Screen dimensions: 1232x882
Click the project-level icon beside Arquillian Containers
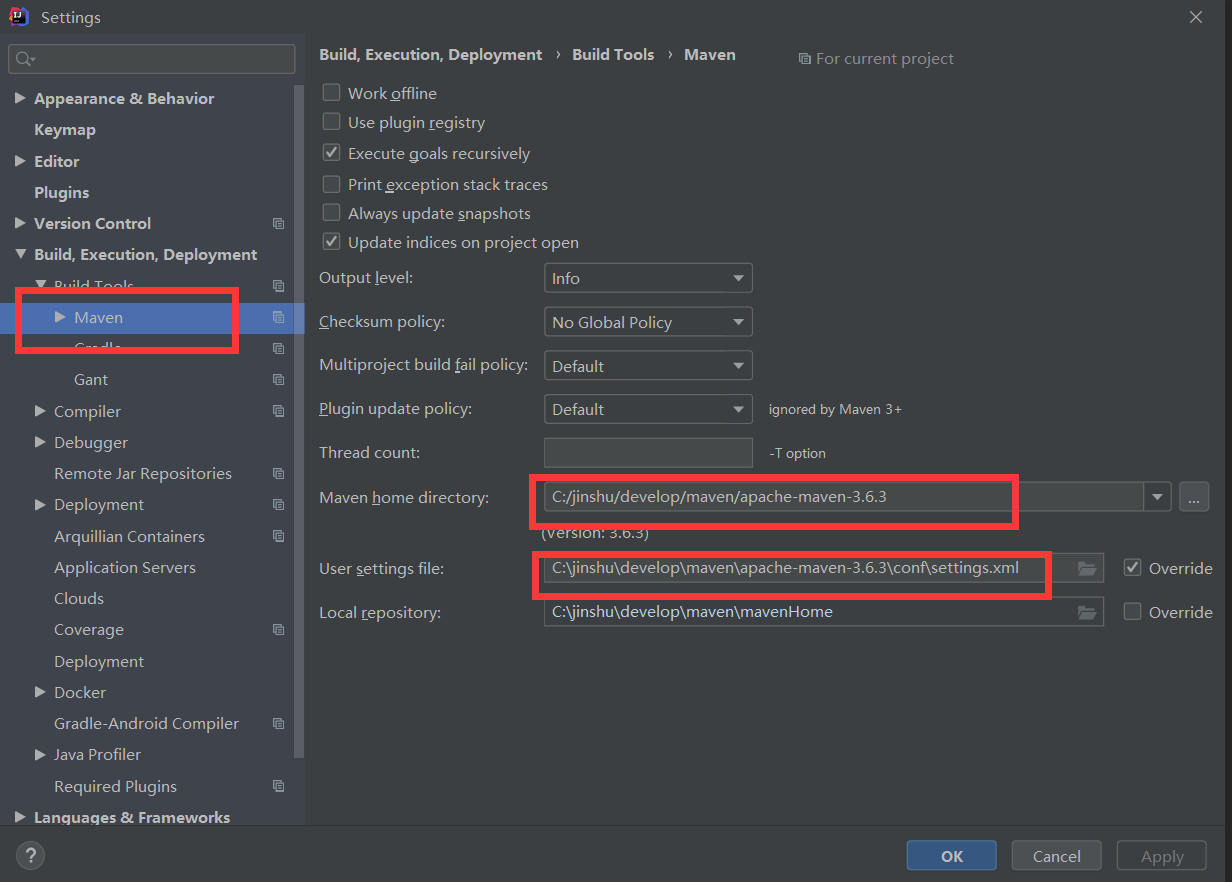[278, 536]
